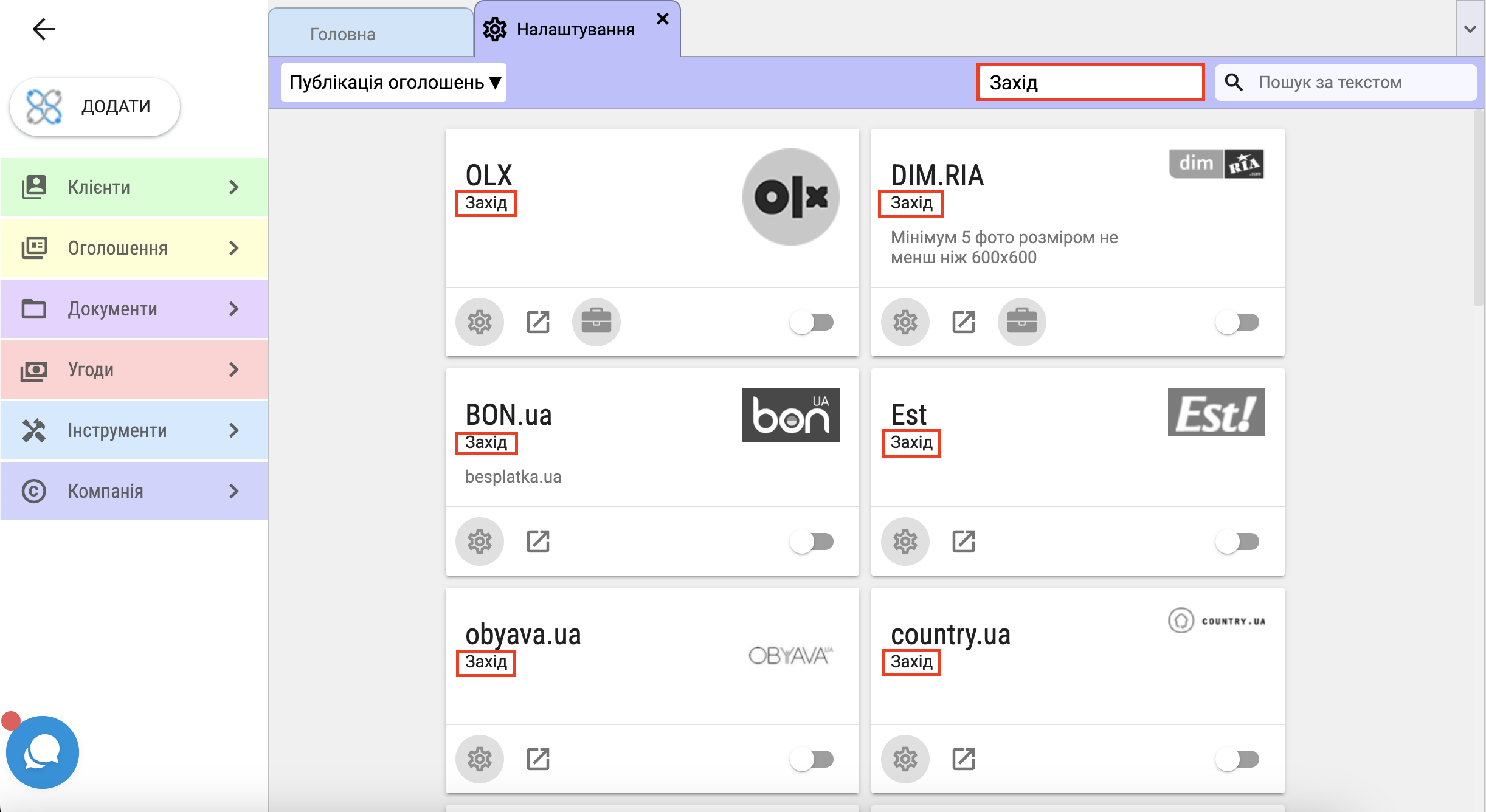Enable the DIM.RIA toggle switch
This screenshot has height=812, width=1486.
(1237, 322)
